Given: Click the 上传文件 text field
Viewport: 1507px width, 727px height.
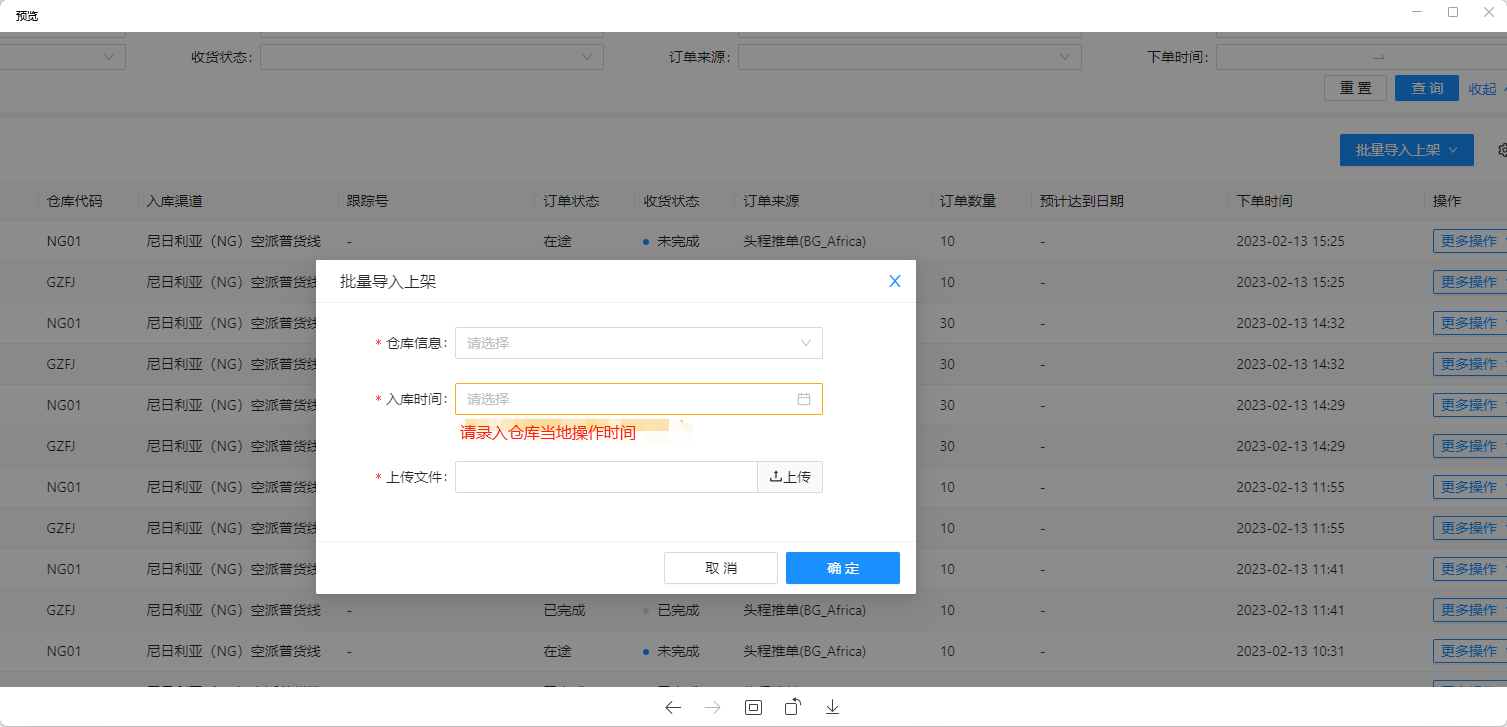Looking at the screenshot, I should [606, 477].
